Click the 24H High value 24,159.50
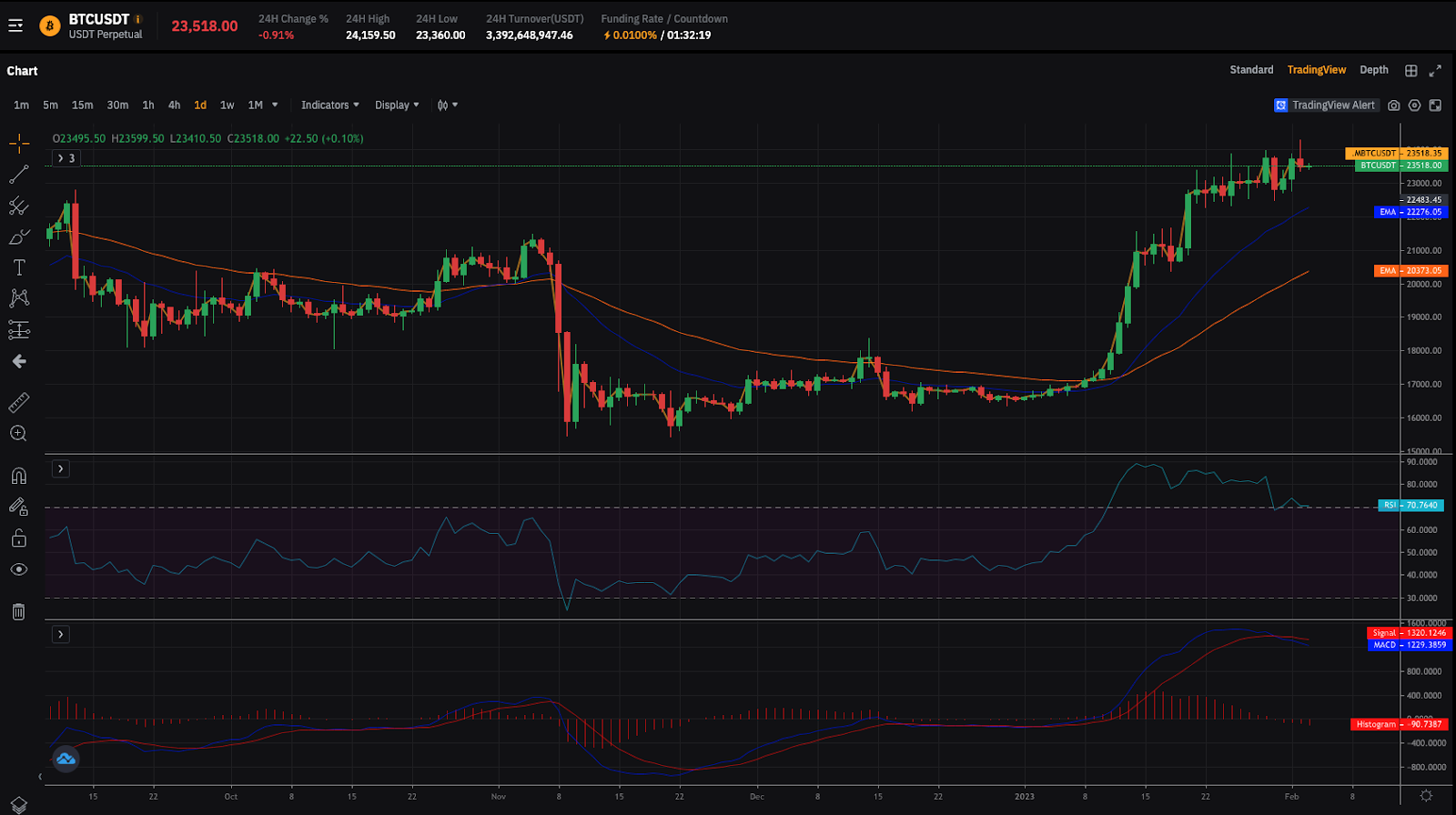 [x=370, y=35]
